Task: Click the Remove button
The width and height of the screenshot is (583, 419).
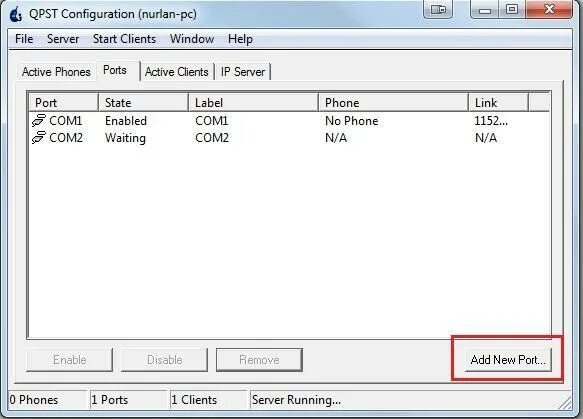Action: pyautogui.click(x=259, y=360)
